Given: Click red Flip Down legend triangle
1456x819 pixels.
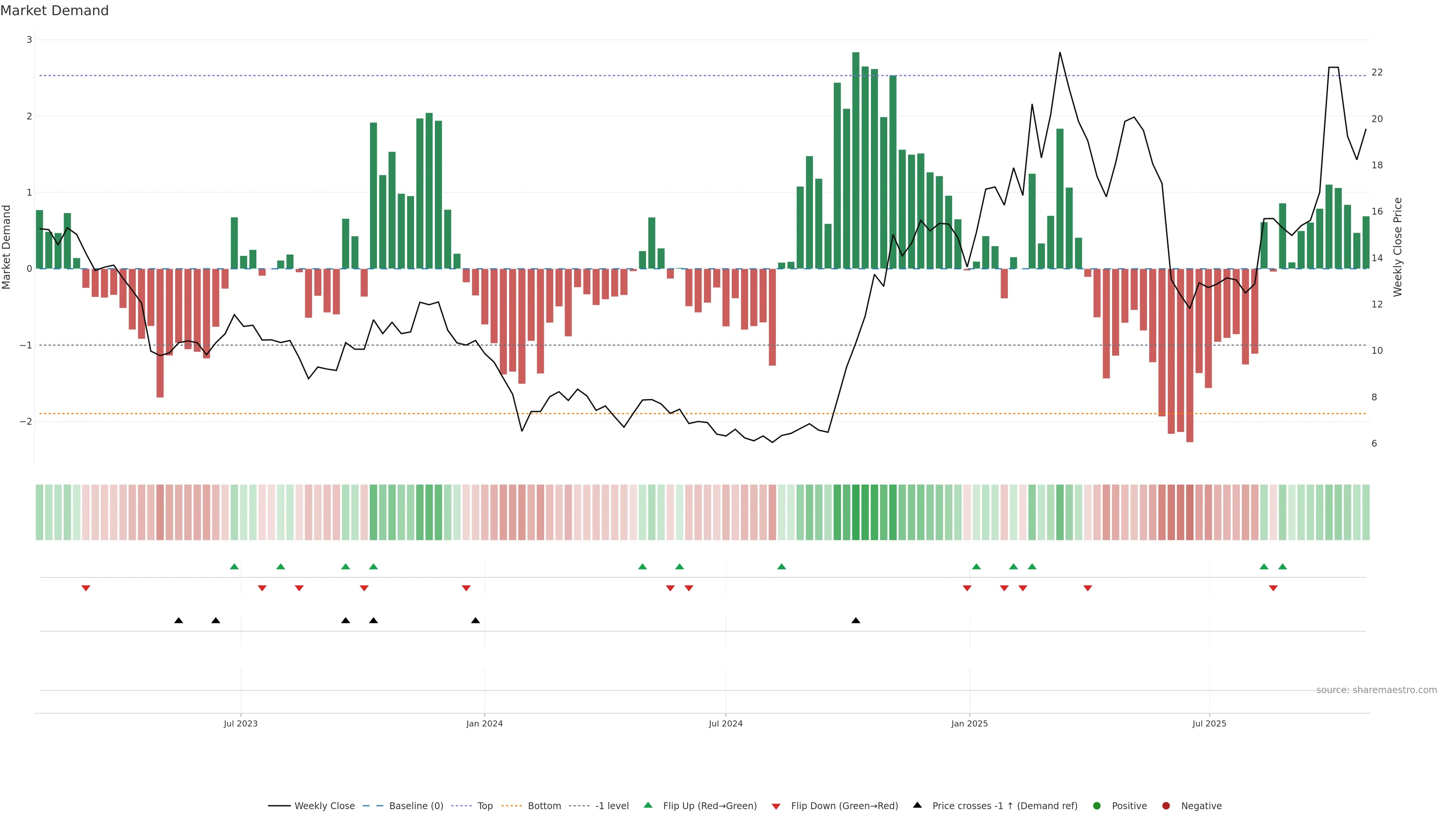Looking at the screenshot, I should pyautogui.click(x=776, y=806).
